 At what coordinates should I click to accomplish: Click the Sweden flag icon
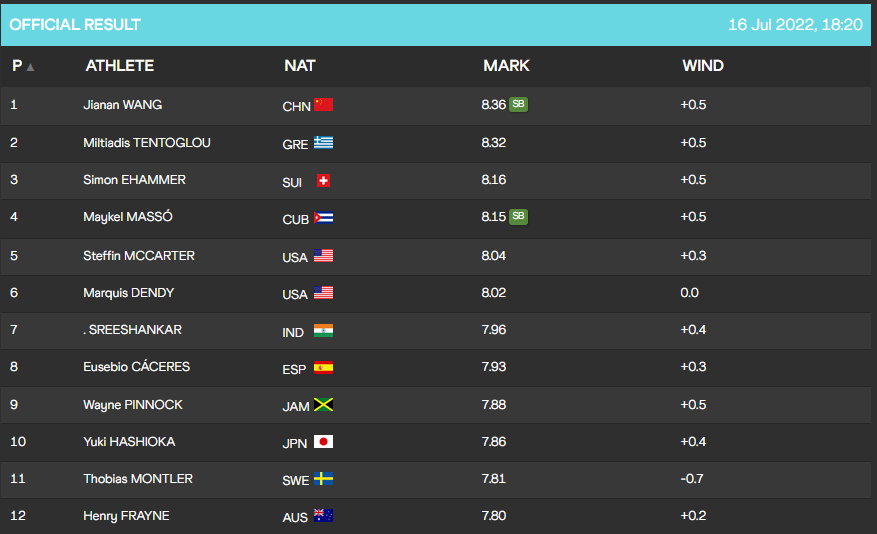(323, 479)
